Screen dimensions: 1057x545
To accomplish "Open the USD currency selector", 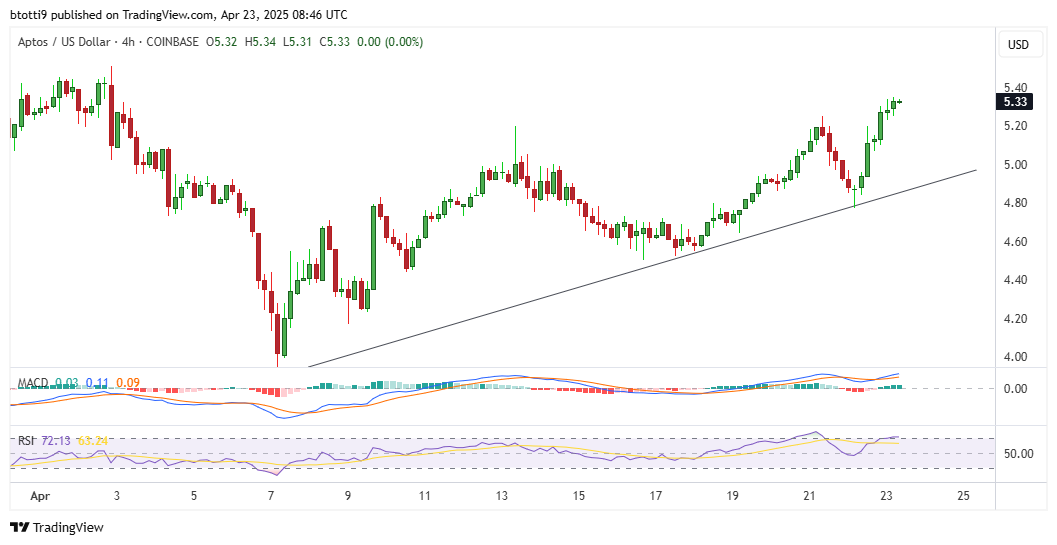I will [1018, 44].
